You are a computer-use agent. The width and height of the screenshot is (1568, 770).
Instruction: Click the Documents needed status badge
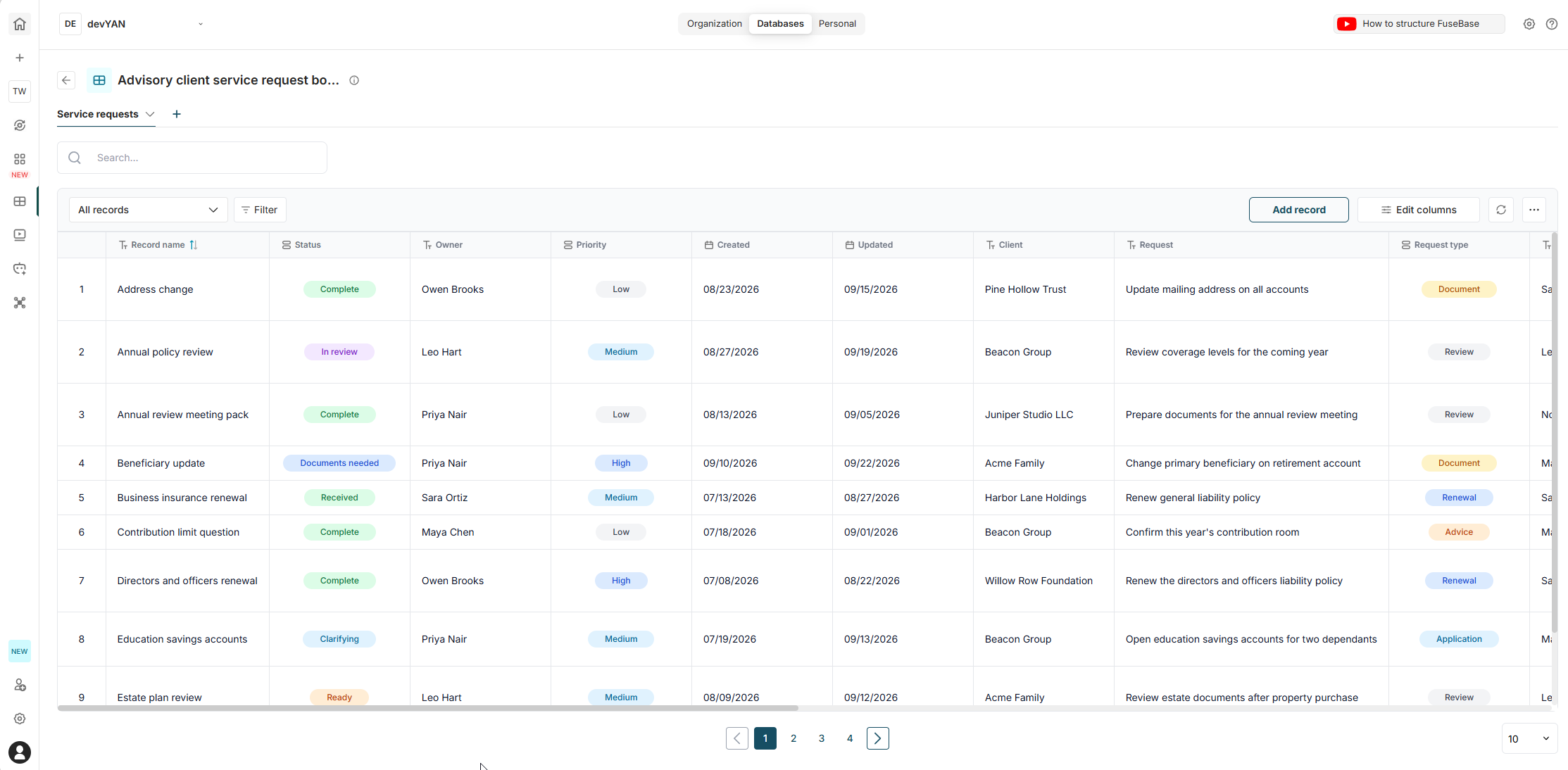(x=339, y=463)
